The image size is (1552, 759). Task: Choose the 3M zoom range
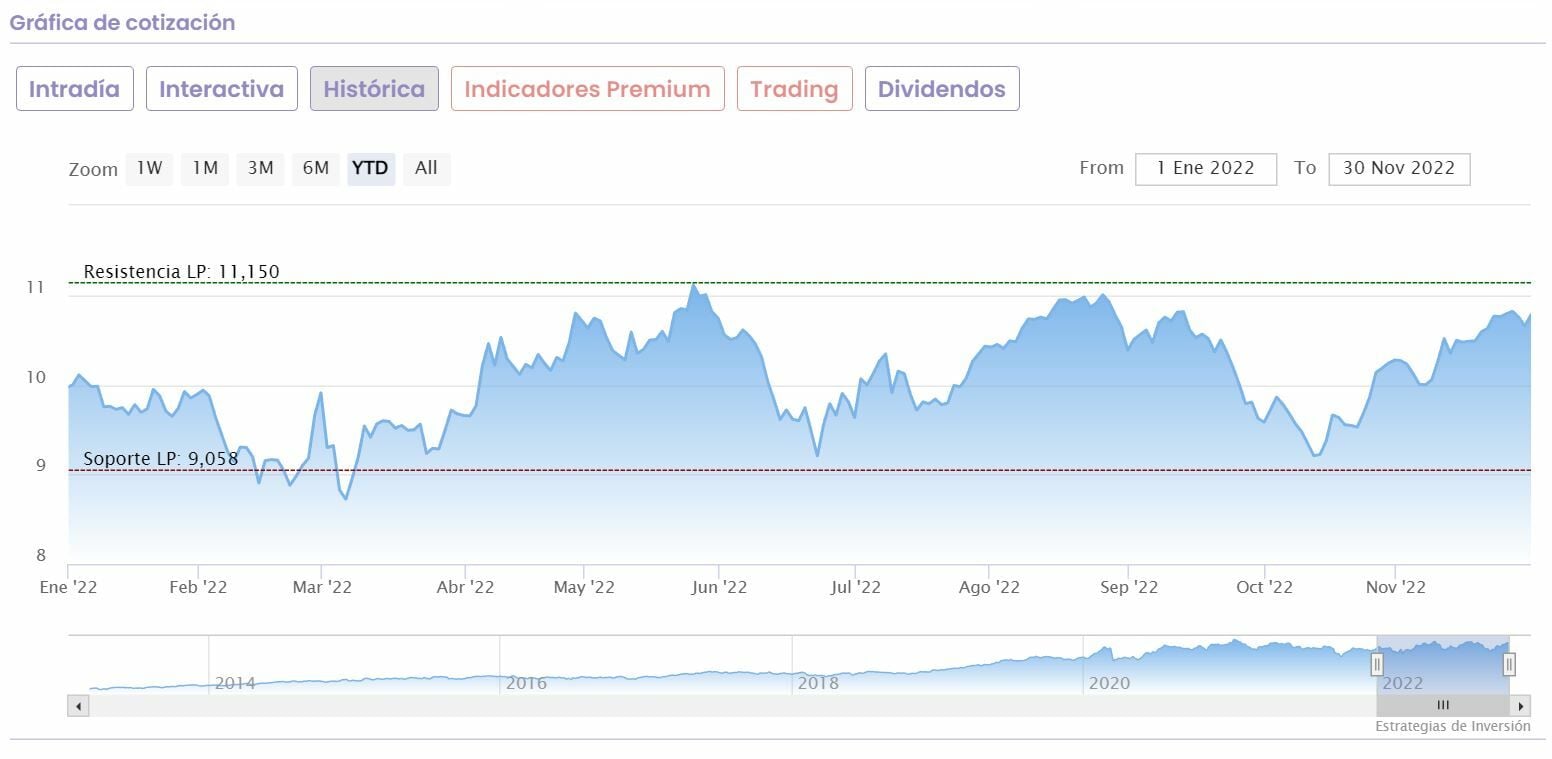point(260,168)
